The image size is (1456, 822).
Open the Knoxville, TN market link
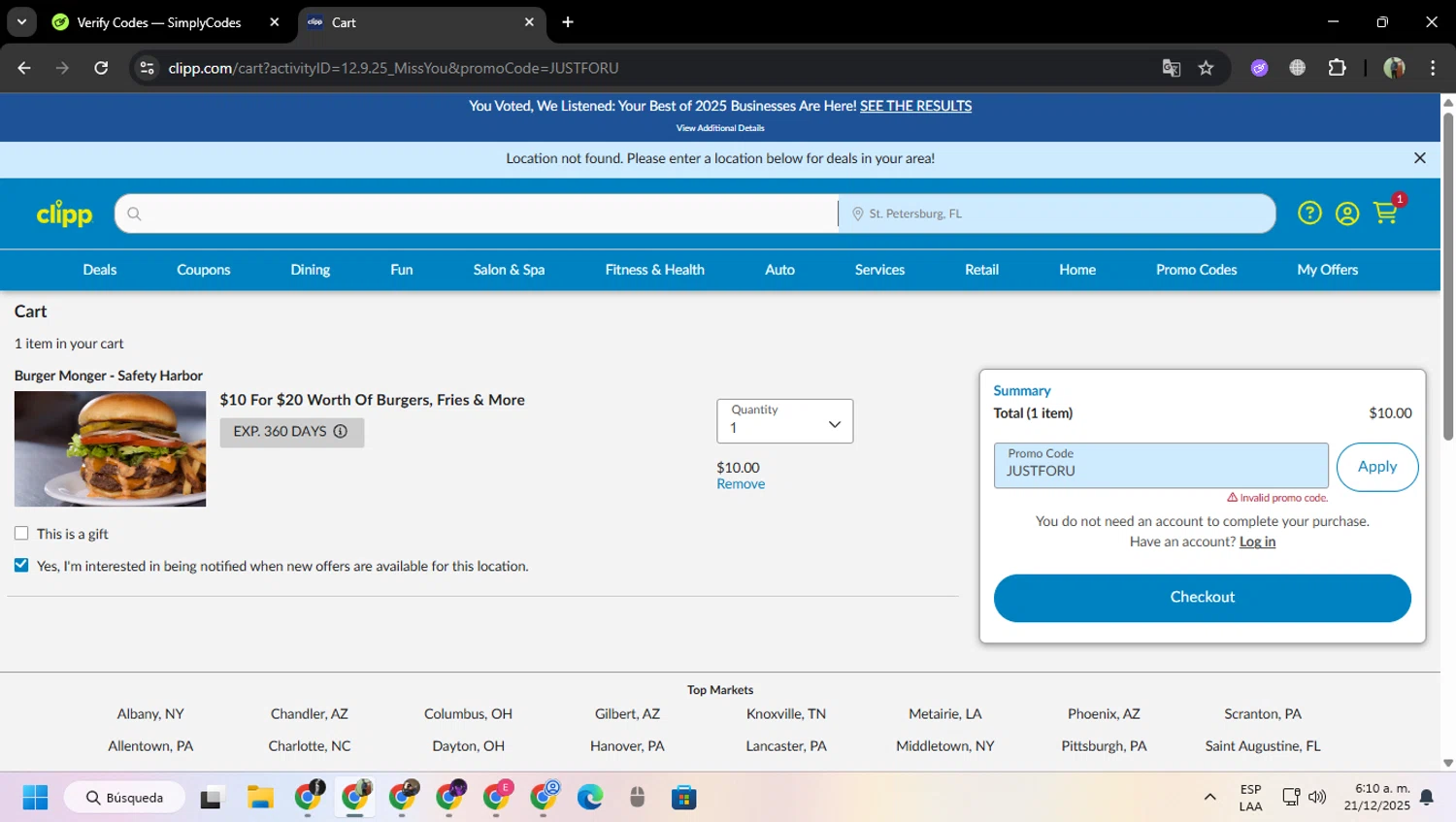(786, 714)
